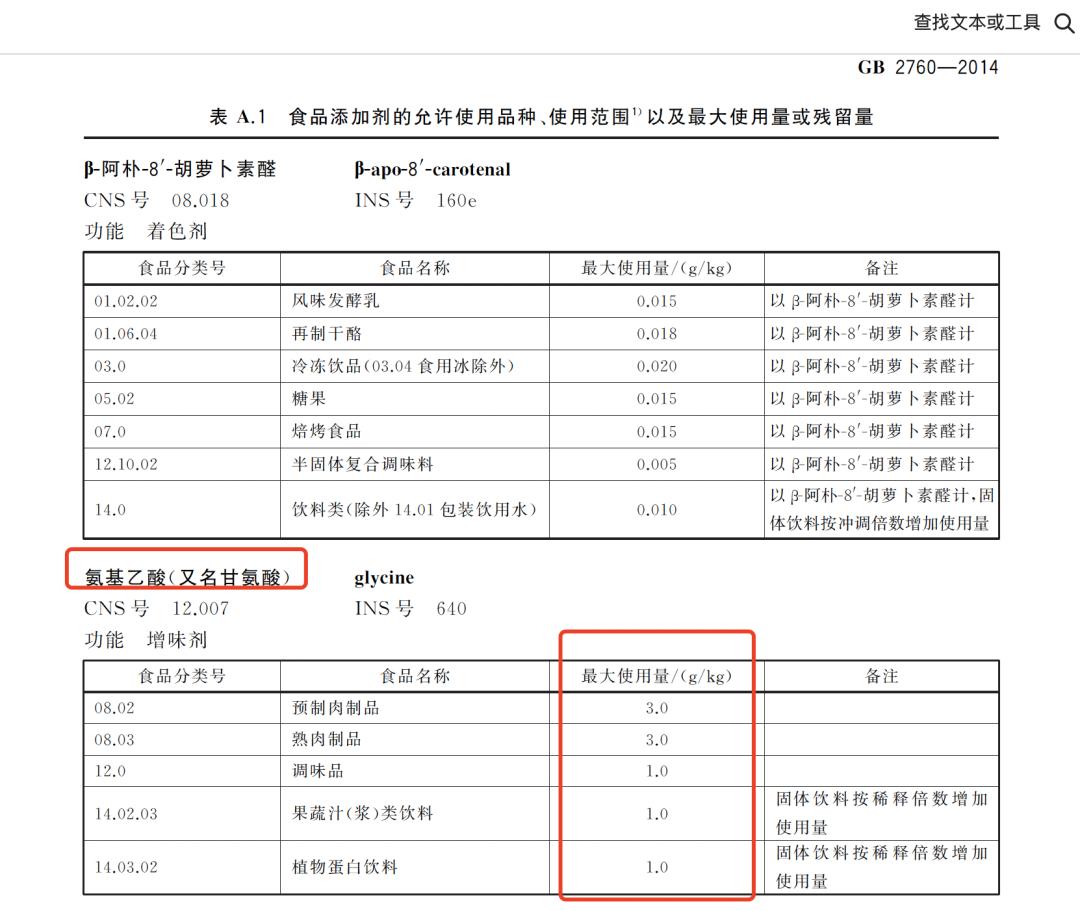Click the GB 2760—2014 standard number header

point(928,67)
